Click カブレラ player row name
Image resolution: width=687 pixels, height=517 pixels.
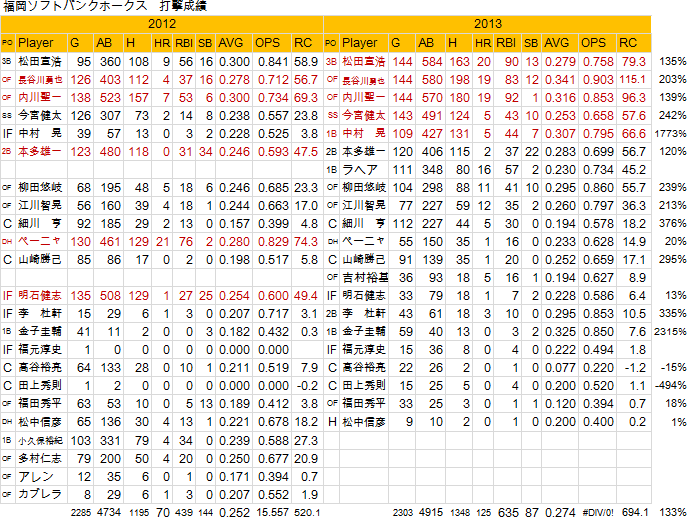[x=39, y=494]
